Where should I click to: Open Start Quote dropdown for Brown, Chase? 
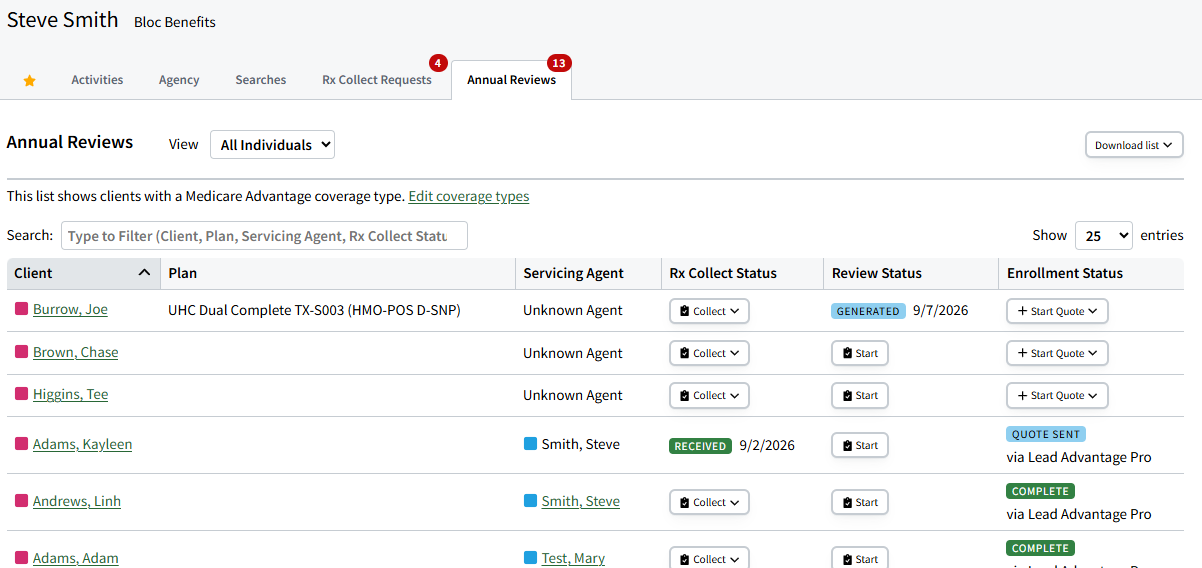pyautogui.click(x=1057, y=353)
